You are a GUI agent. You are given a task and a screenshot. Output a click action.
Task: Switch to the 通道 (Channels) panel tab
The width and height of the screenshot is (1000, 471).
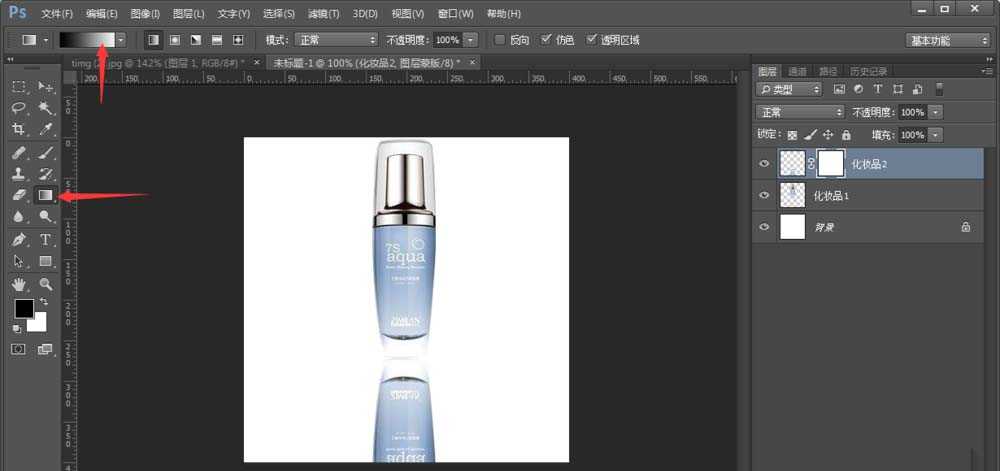coord(797,72)
